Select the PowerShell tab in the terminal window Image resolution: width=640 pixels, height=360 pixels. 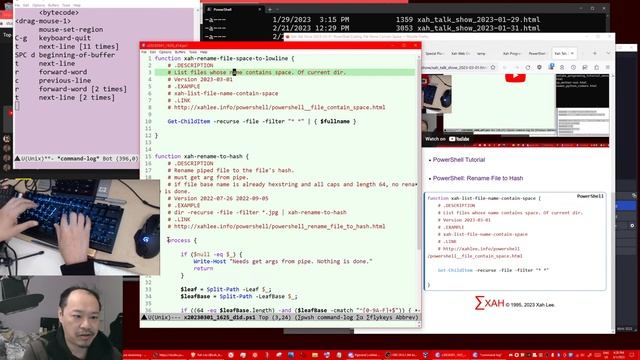click(x=233, y=9)
